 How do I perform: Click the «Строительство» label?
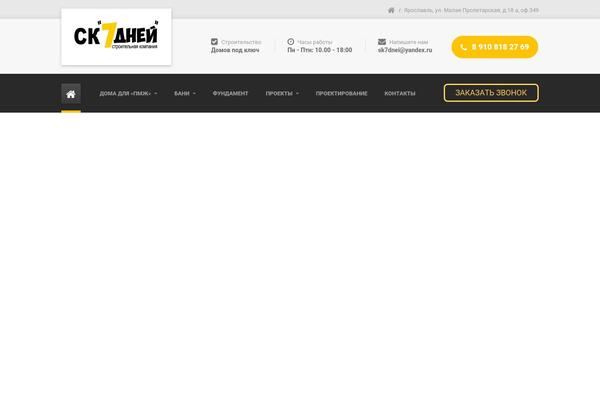[241, 42]
